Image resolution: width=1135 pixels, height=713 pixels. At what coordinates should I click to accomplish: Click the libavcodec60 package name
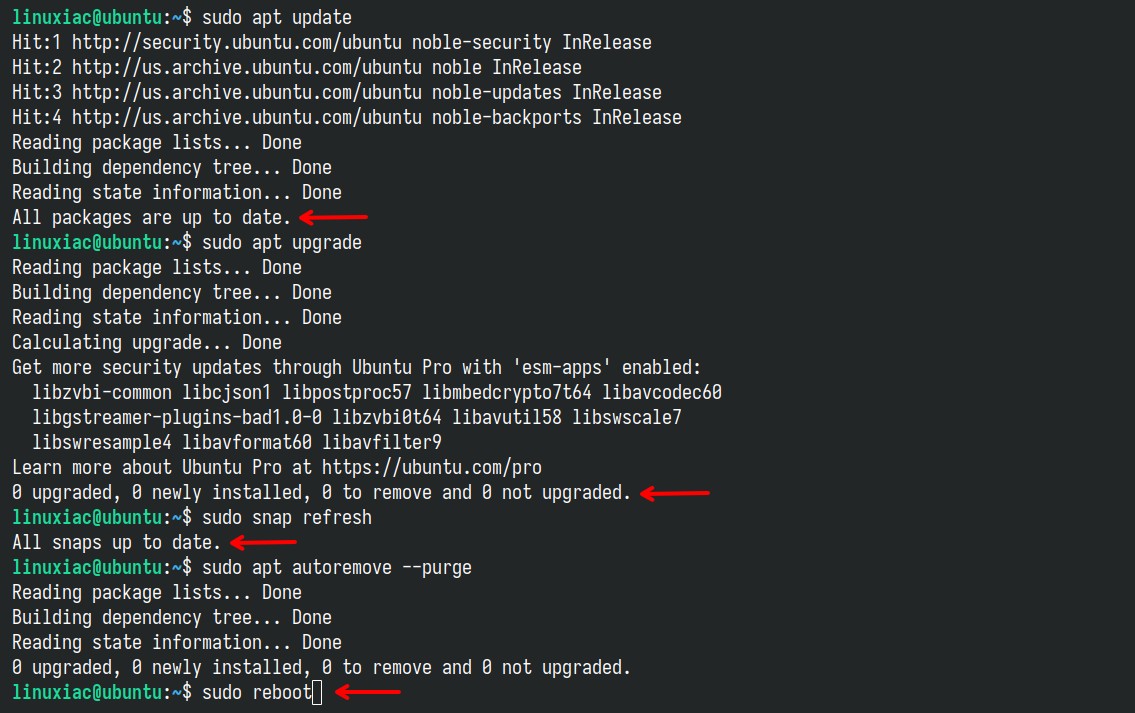(661, 392)
